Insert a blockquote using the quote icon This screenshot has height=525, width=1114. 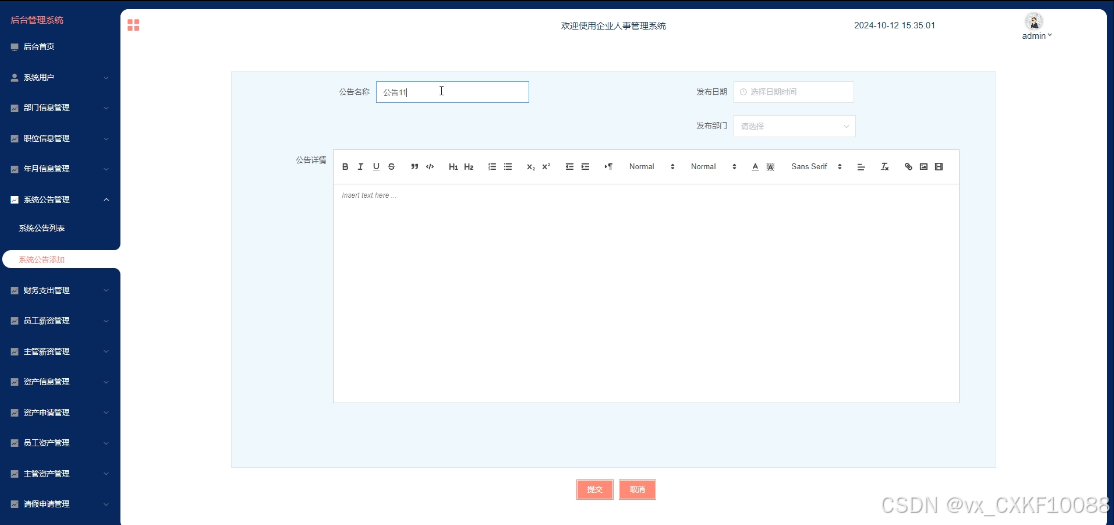(x=414, y=167)
